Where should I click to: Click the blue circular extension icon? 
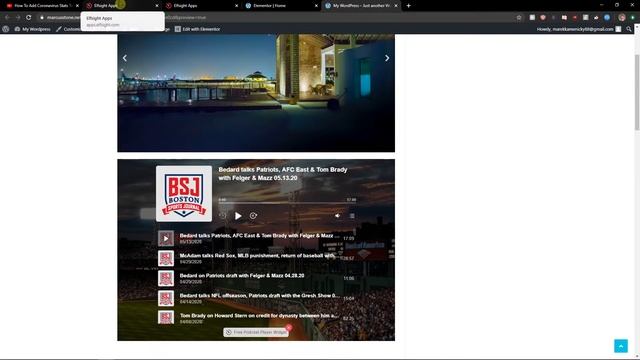(x=607, y=18)
